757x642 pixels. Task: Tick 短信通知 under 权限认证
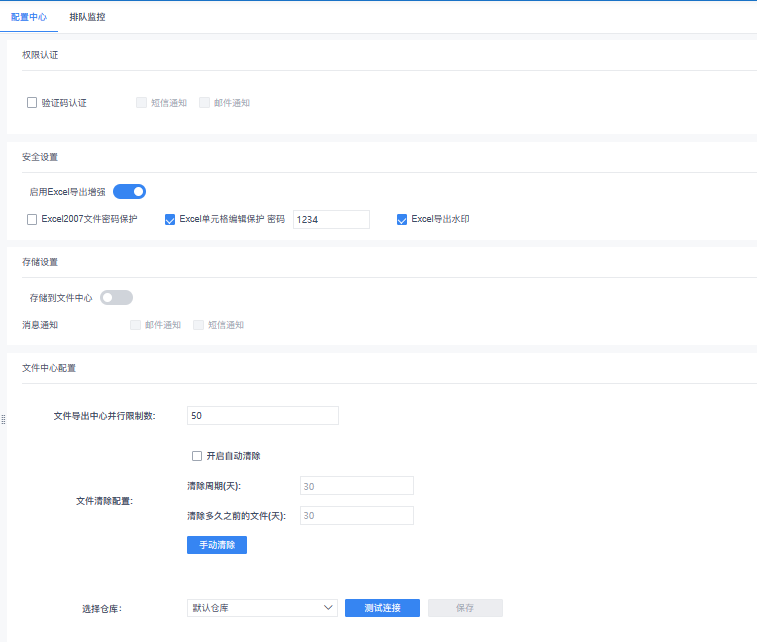pos(141,103)
